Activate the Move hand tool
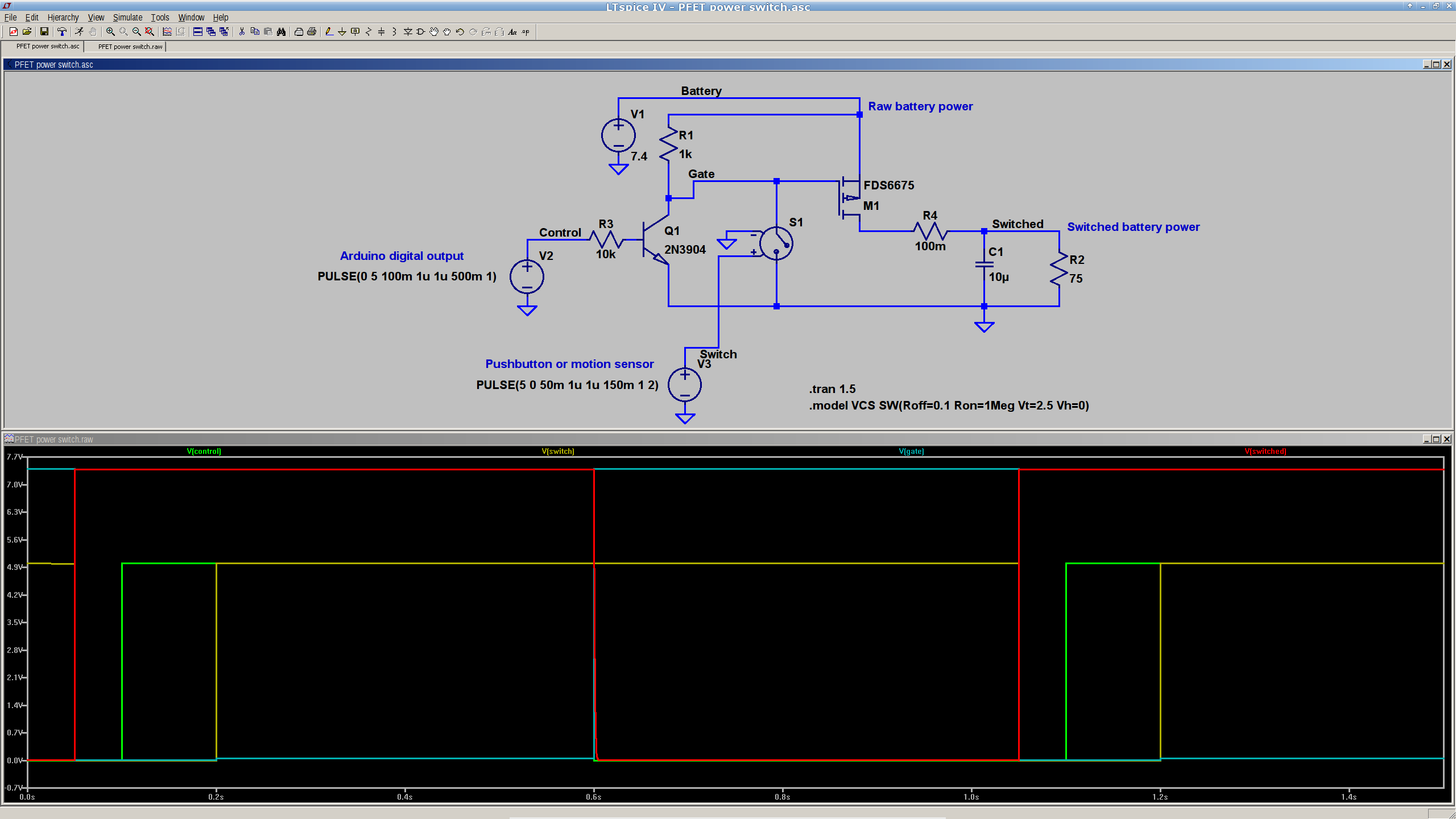Image resolution: width=1456 pixels, height=819 pixels. pyautogui.click(x=435, y=32)
